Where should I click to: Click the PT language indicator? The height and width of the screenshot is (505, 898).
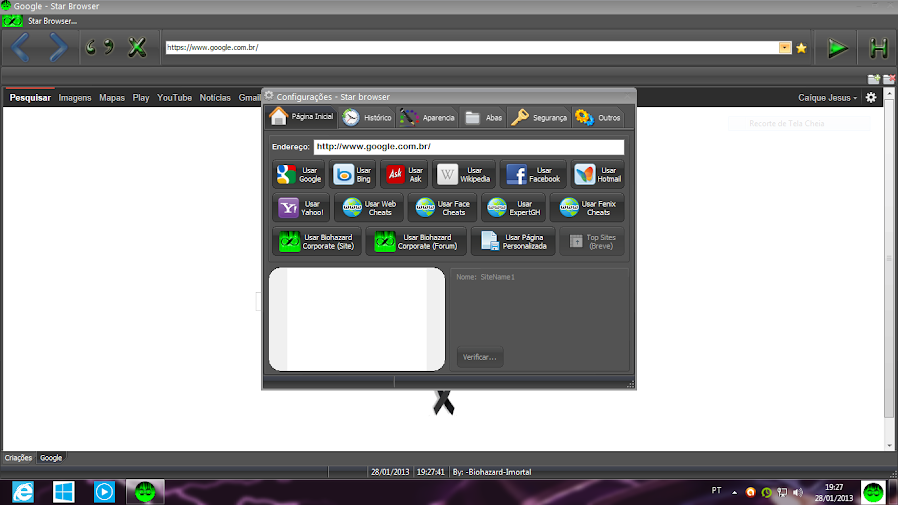pyautogui.click(x=716, y=491)
